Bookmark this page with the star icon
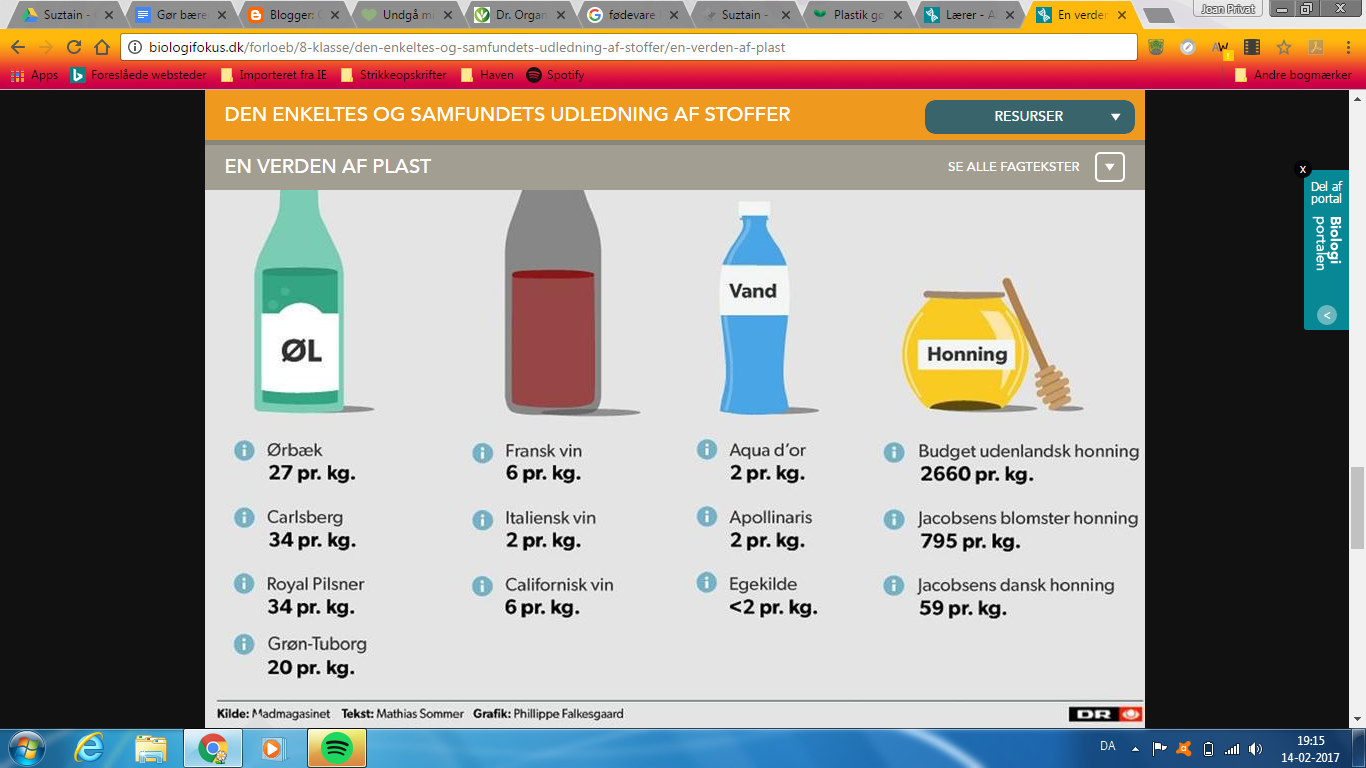Image resolution: width=1366 pixels, height=768 pixels. point(1284,47)
